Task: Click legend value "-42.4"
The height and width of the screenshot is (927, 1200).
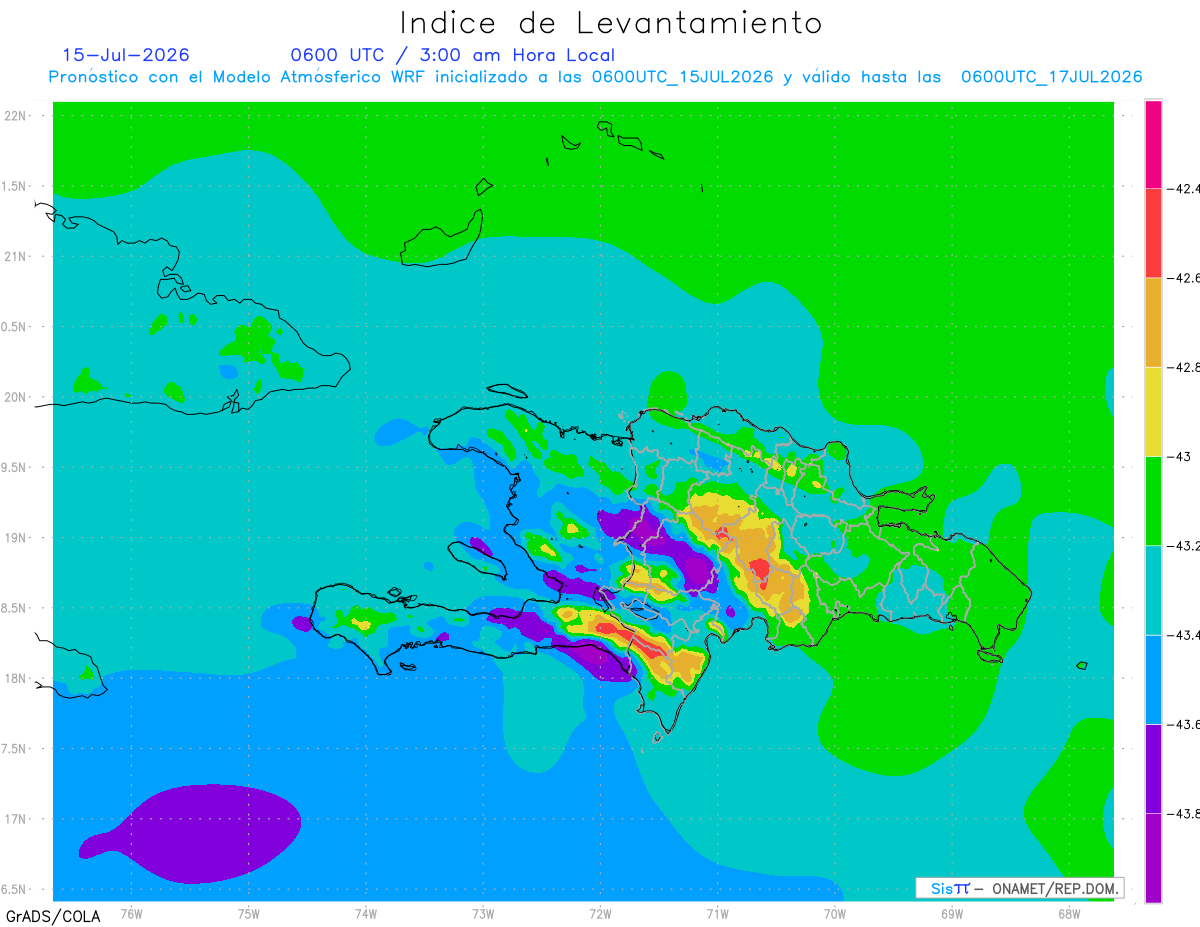Action: (1183, 188)
